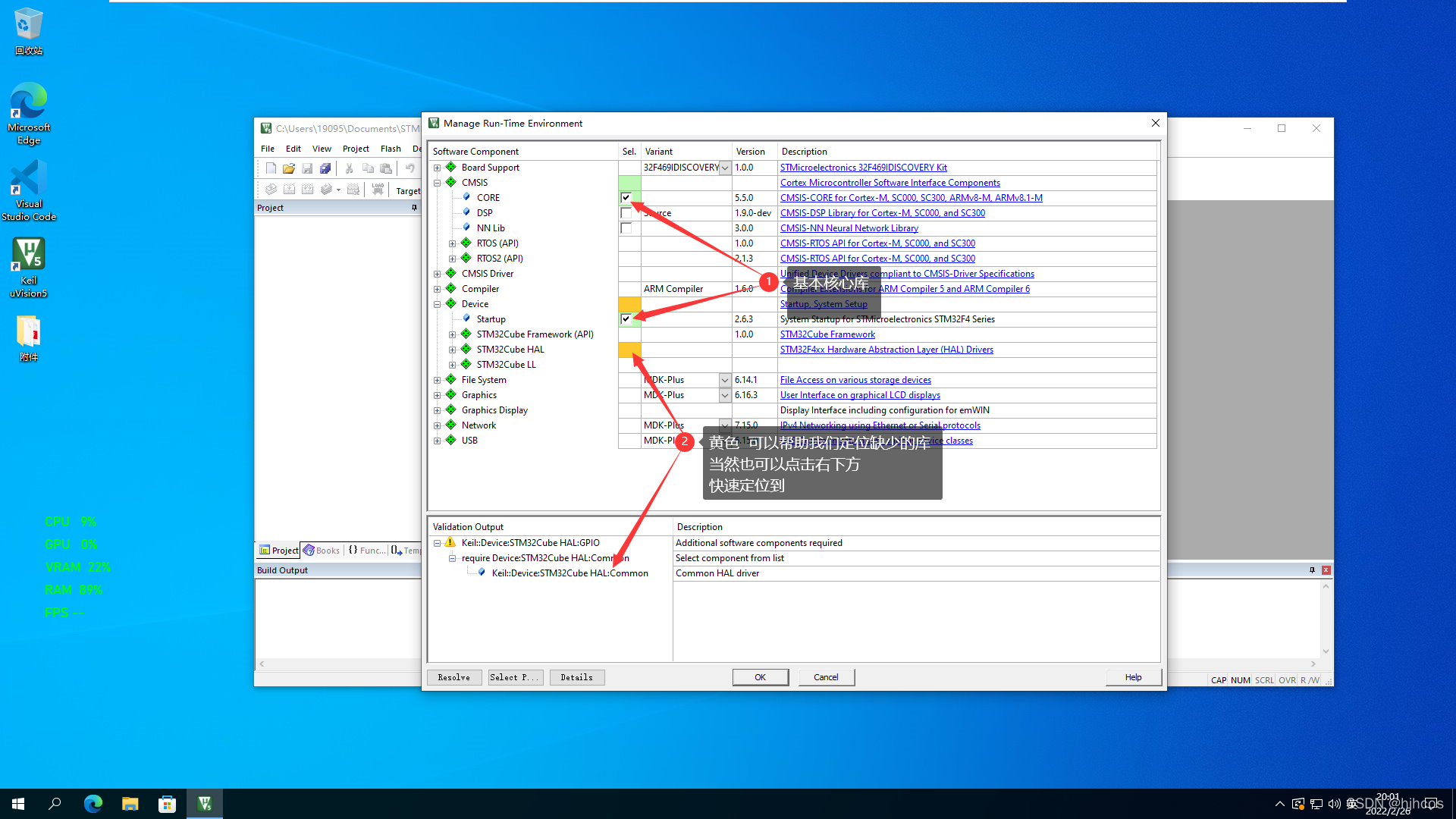Click the LOAD download icon
Viewport: 1456px width, 819px height.
pyautogui.click(x=378, y=190)
